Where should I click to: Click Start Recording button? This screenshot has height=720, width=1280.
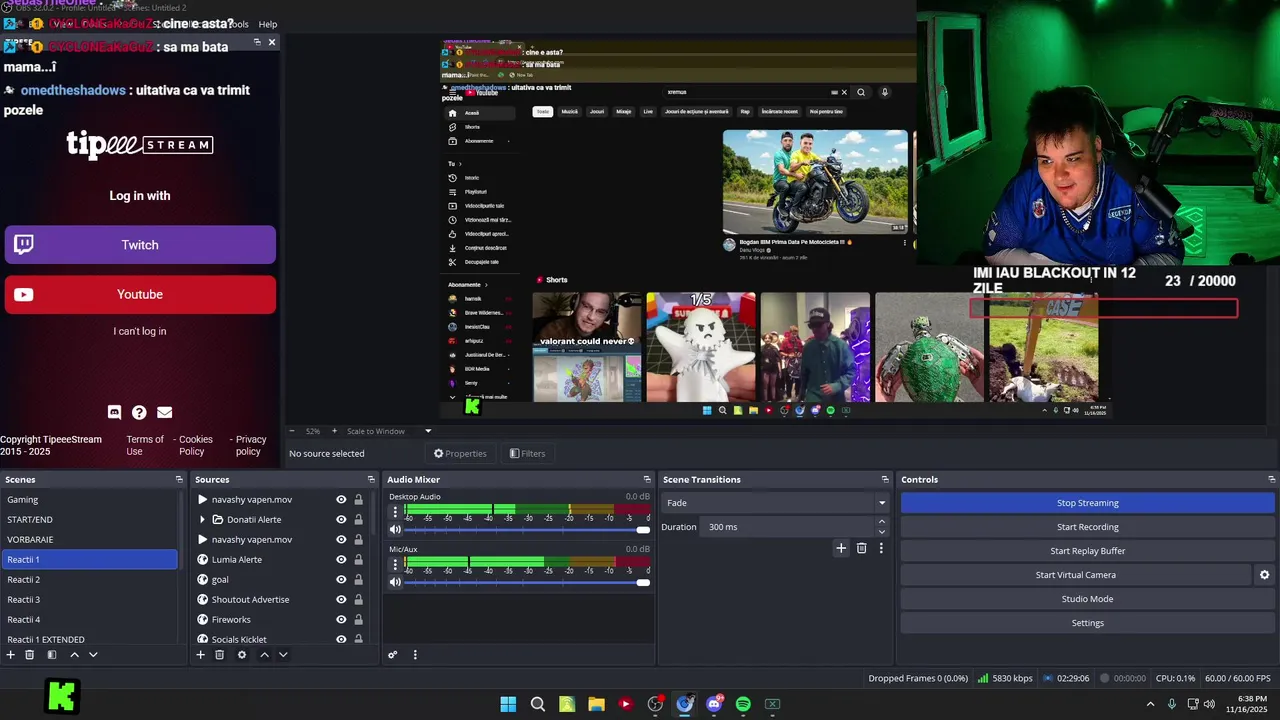click(1087, 527)
